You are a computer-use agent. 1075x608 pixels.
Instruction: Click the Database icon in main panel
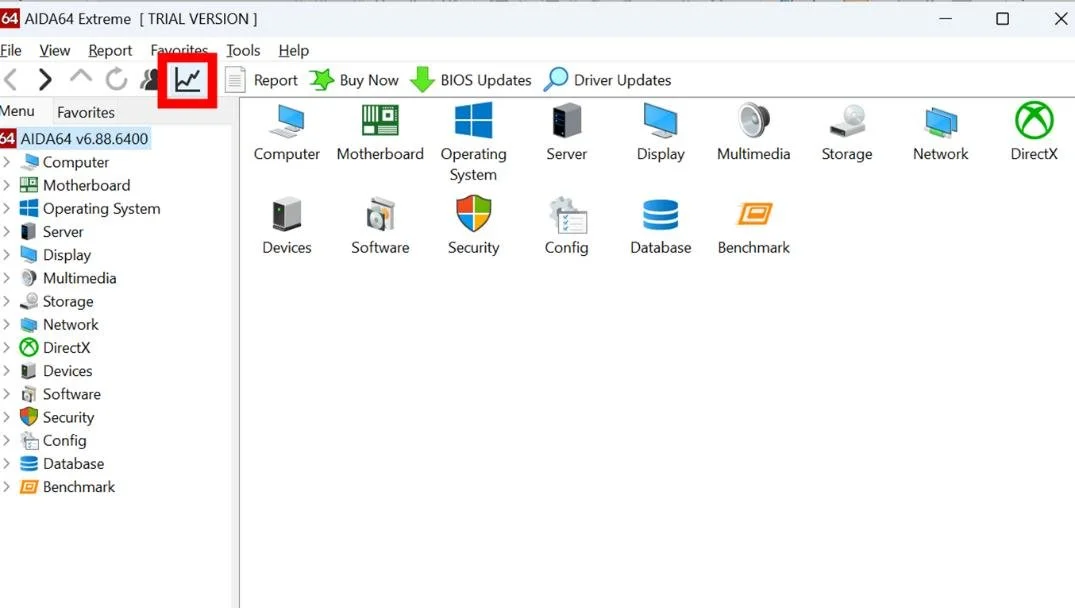click(x=660, y=214)
